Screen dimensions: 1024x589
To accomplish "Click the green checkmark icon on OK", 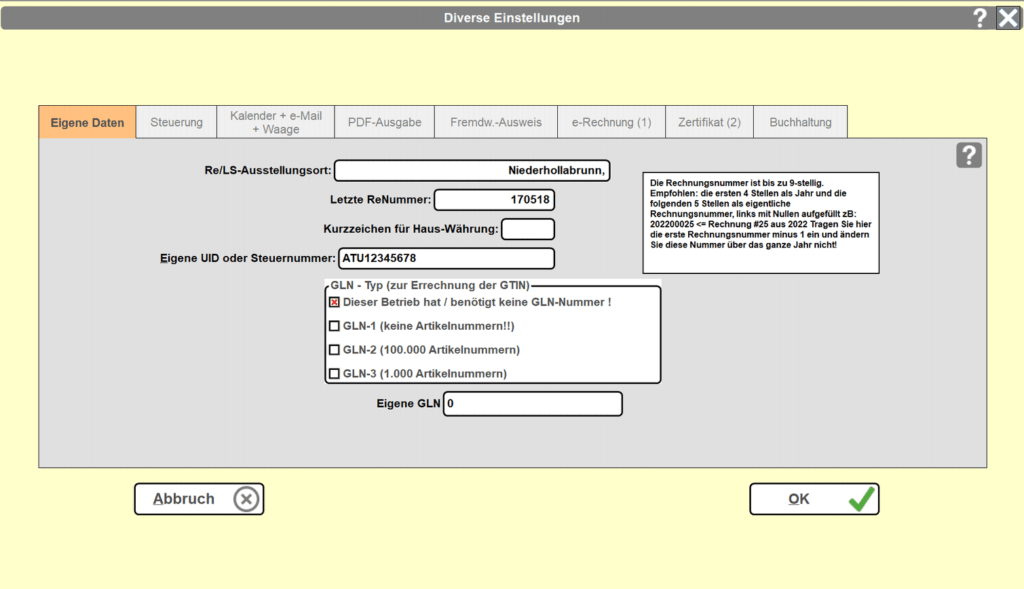I will [x=861, y=499].
